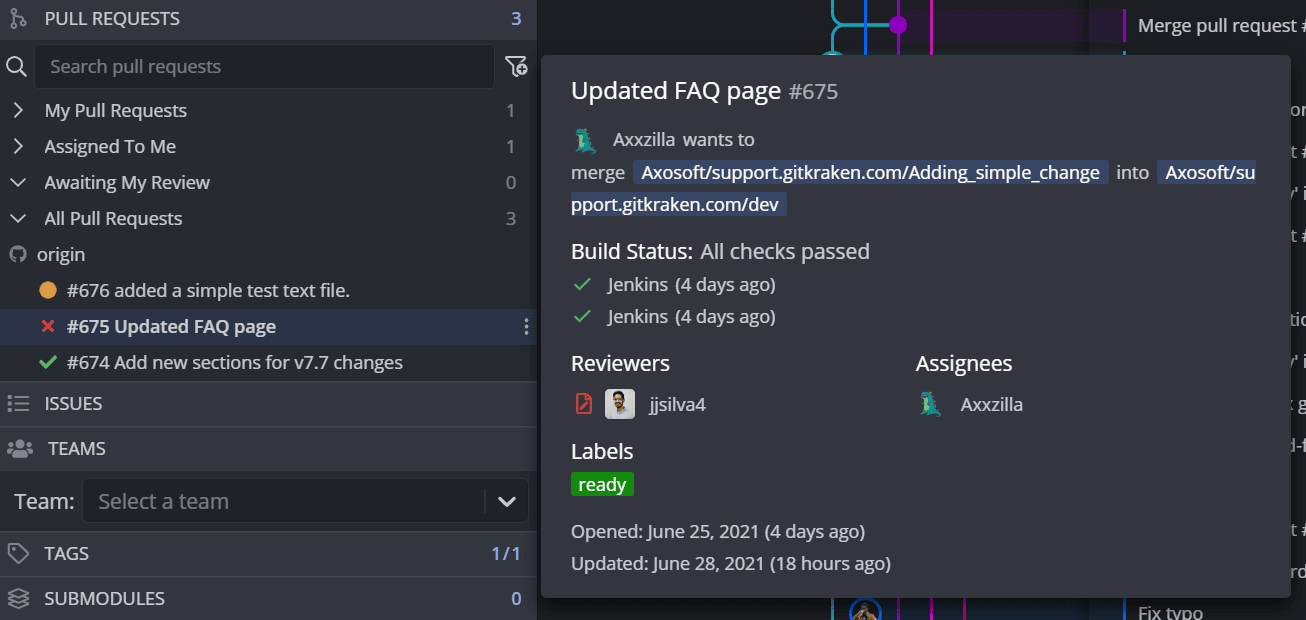Click the green ready label
1306x620 pixels.
(x=602, y=484)
